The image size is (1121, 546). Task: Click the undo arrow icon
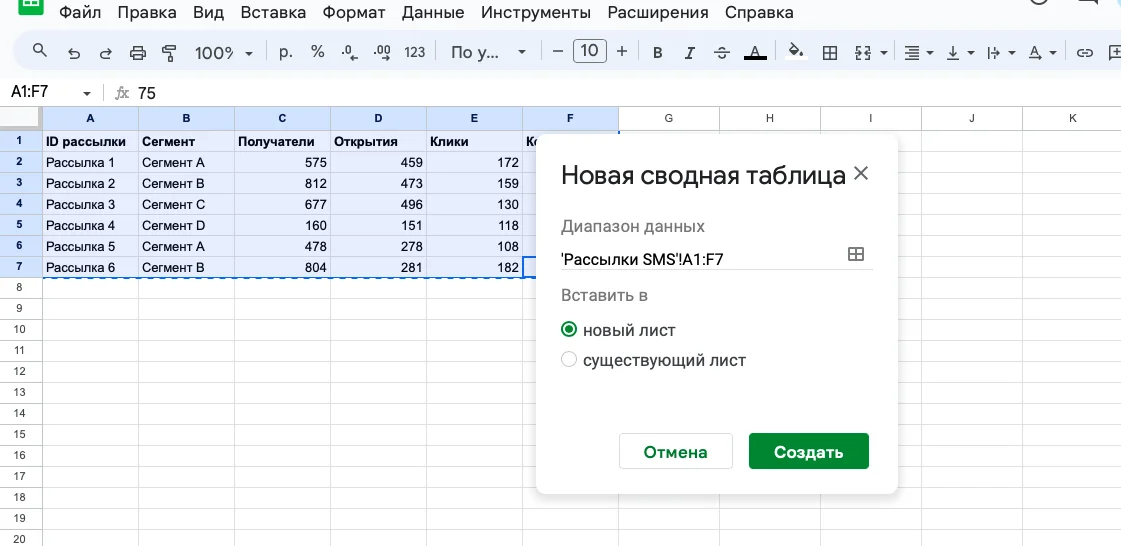[73, 52]
